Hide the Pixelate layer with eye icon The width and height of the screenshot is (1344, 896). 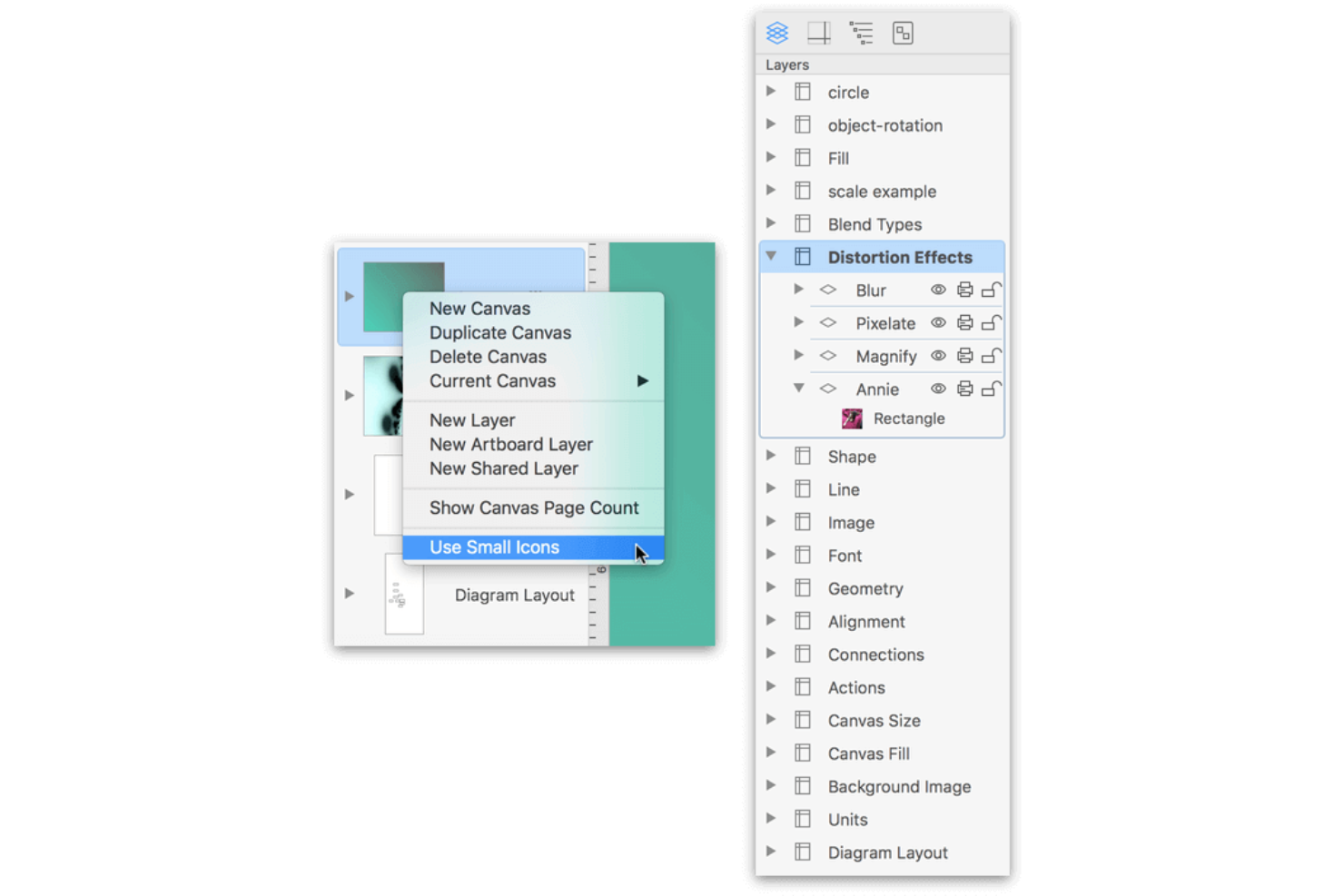(x=938, y=322)
